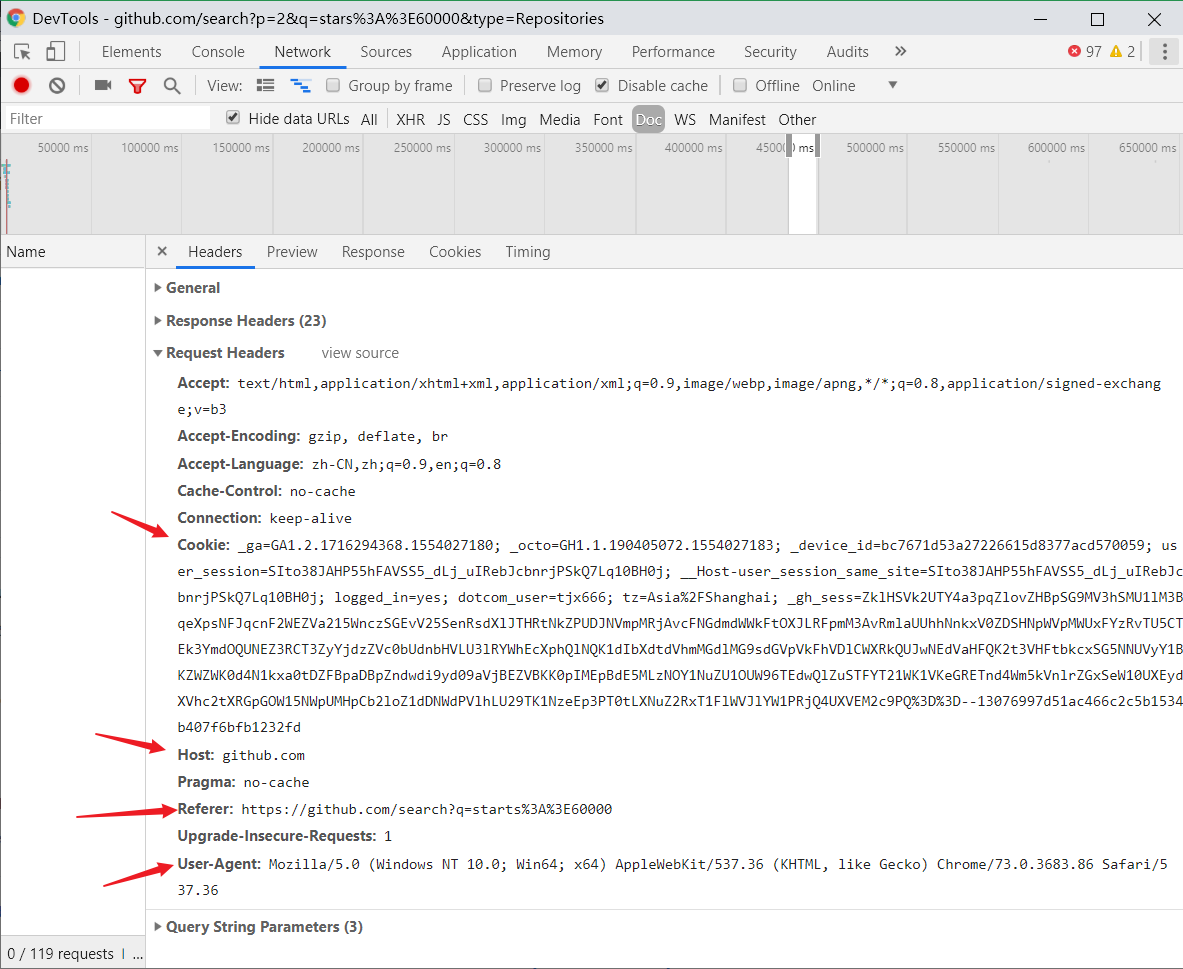Image resolution: width=1183 pixels, height=969 pixels.
Task: Filter requests by Font type
Action: (607, 119)
